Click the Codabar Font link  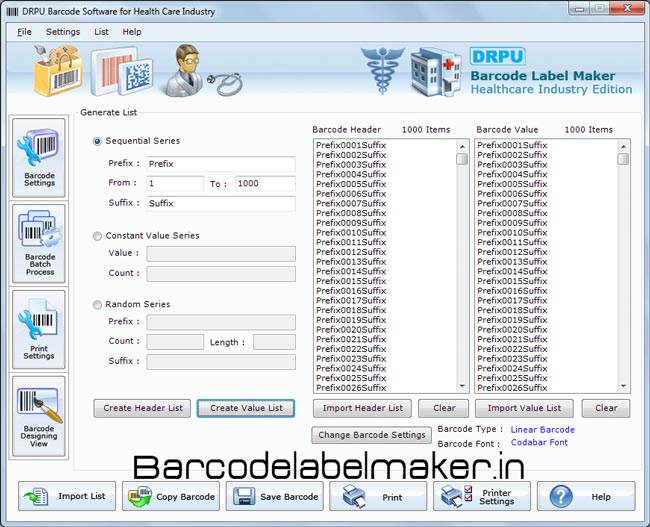point(539,442)
